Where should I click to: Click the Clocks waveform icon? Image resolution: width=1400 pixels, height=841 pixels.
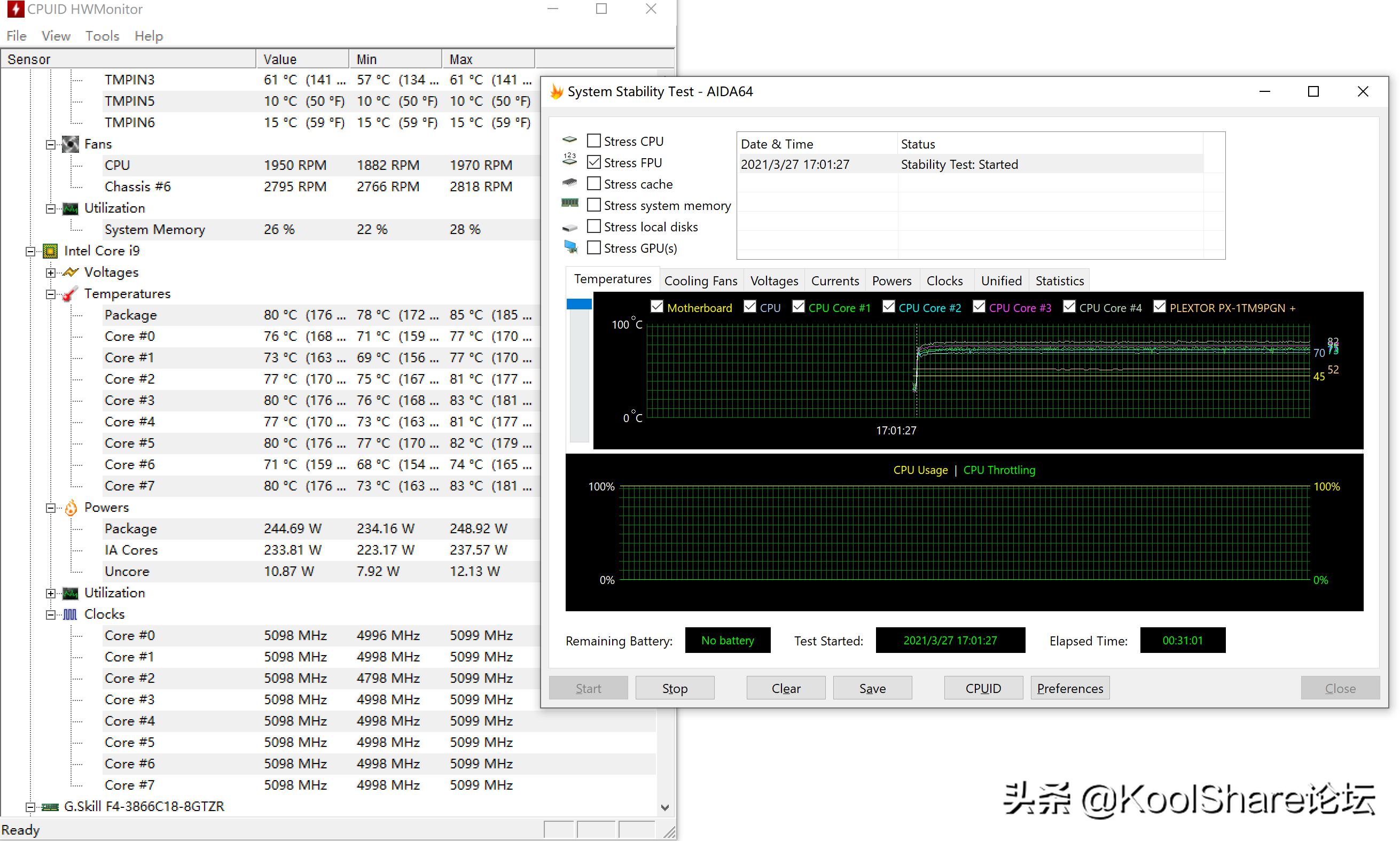point(71,614)
